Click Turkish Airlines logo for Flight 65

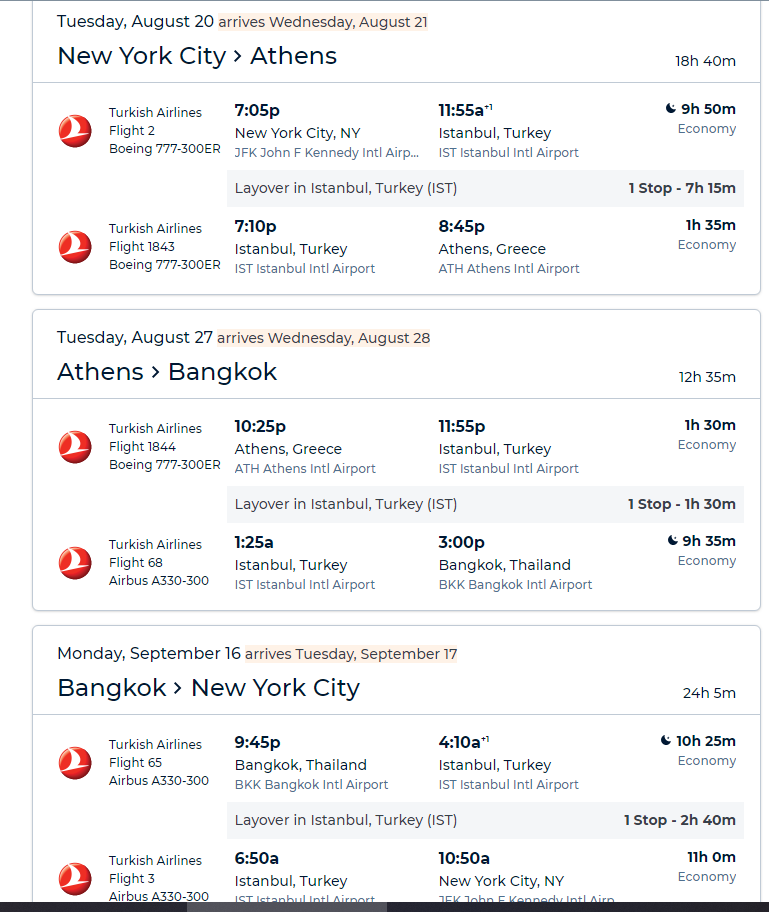[75, 763]
